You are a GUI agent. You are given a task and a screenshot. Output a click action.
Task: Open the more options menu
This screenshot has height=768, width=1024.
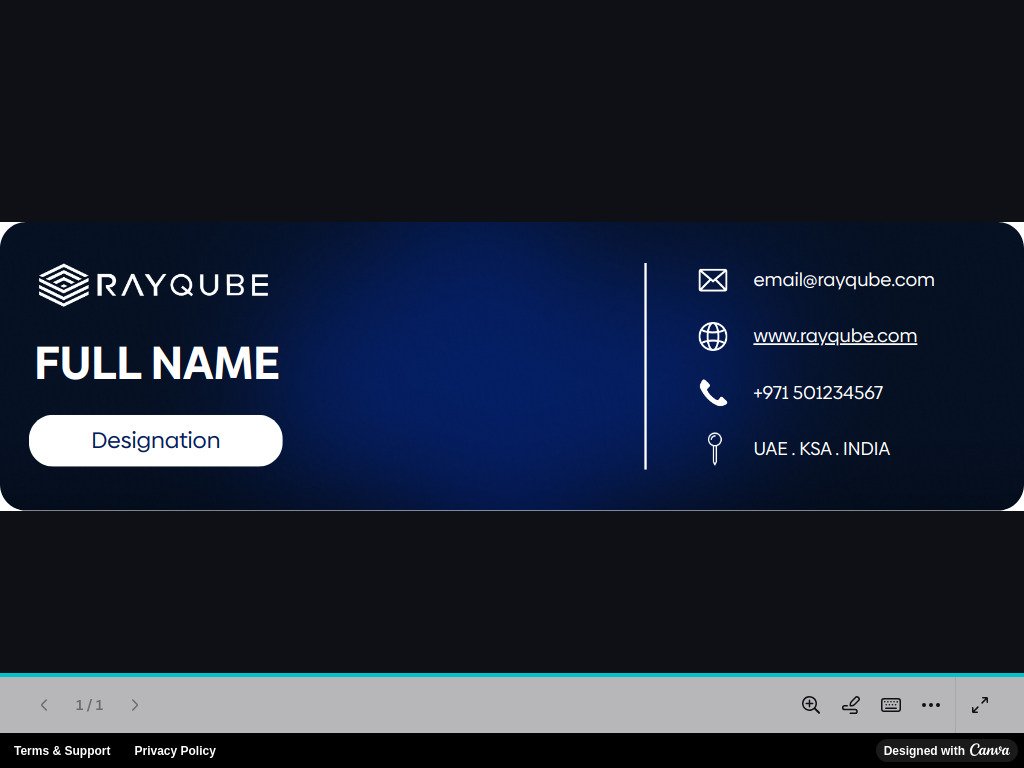[x=930, y=705]
